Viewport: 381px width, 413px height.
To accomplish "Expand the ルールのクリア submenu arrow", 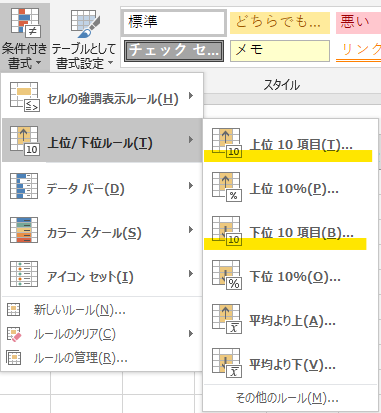I will tap(191, 333).
